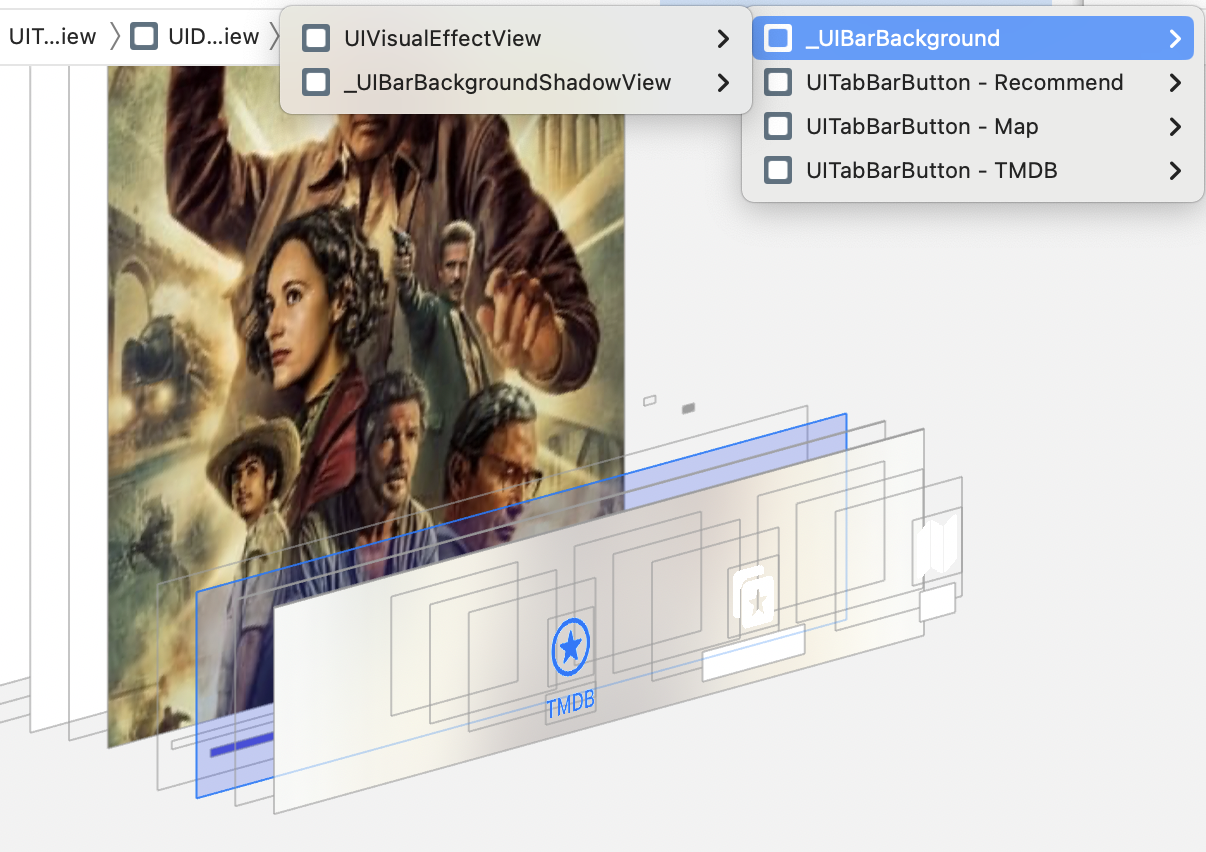The image size is (1206, 852).
Task: Click the view icon beside UITabBarButton - TMDB
Action: (778, 171)
